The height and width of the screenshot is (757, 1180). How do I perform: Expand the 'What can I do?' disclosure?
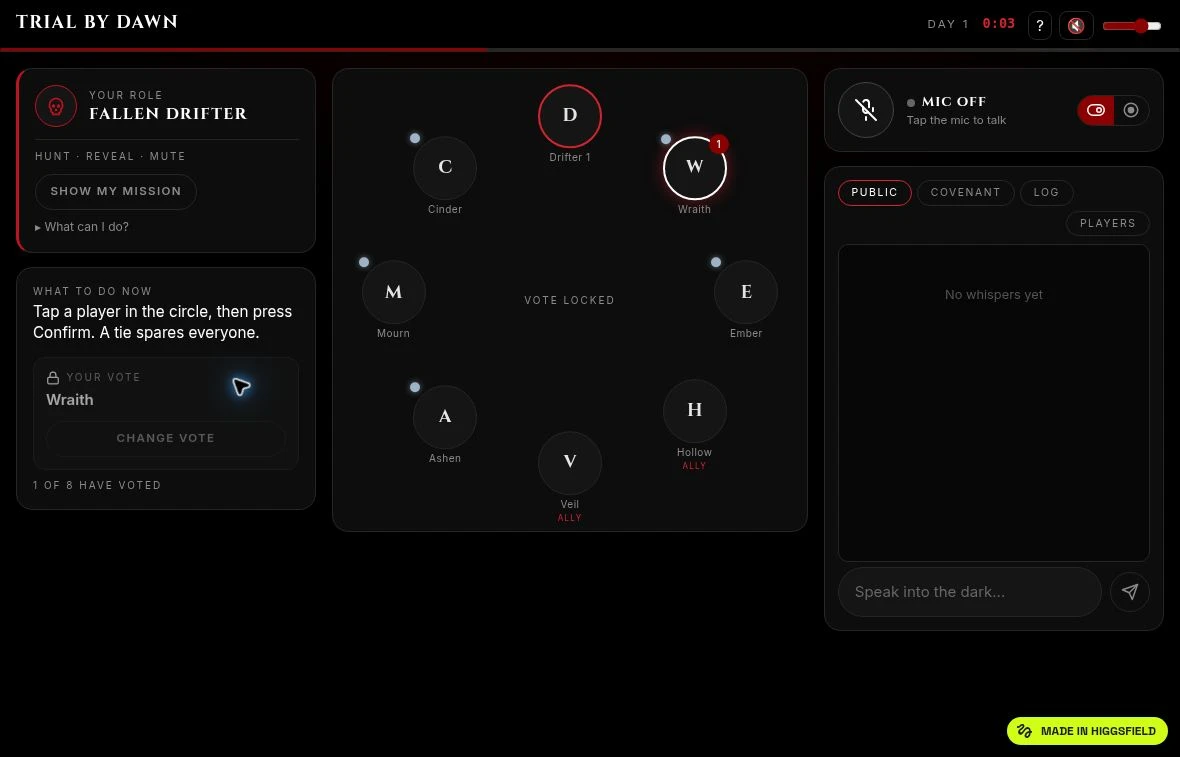82,226
